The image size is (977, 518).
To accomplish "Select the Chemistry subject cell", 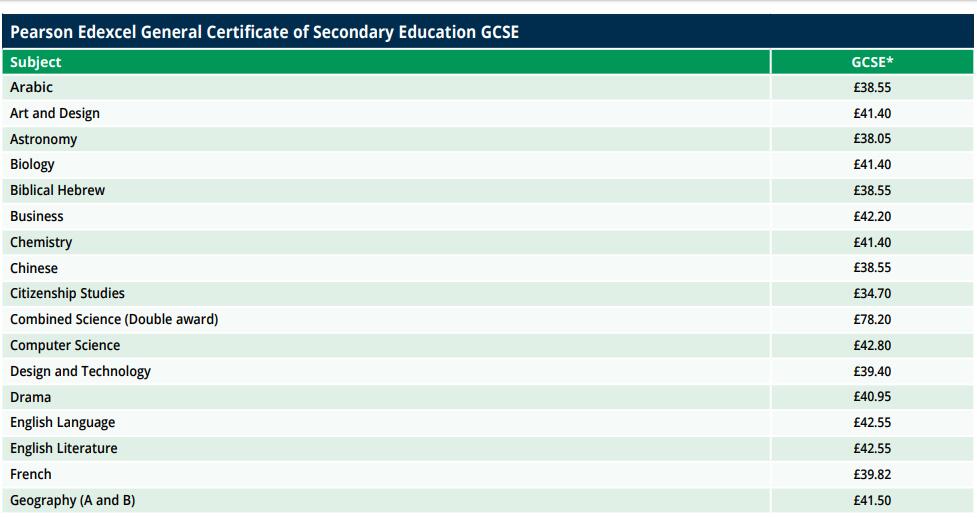I will [386, 242].
